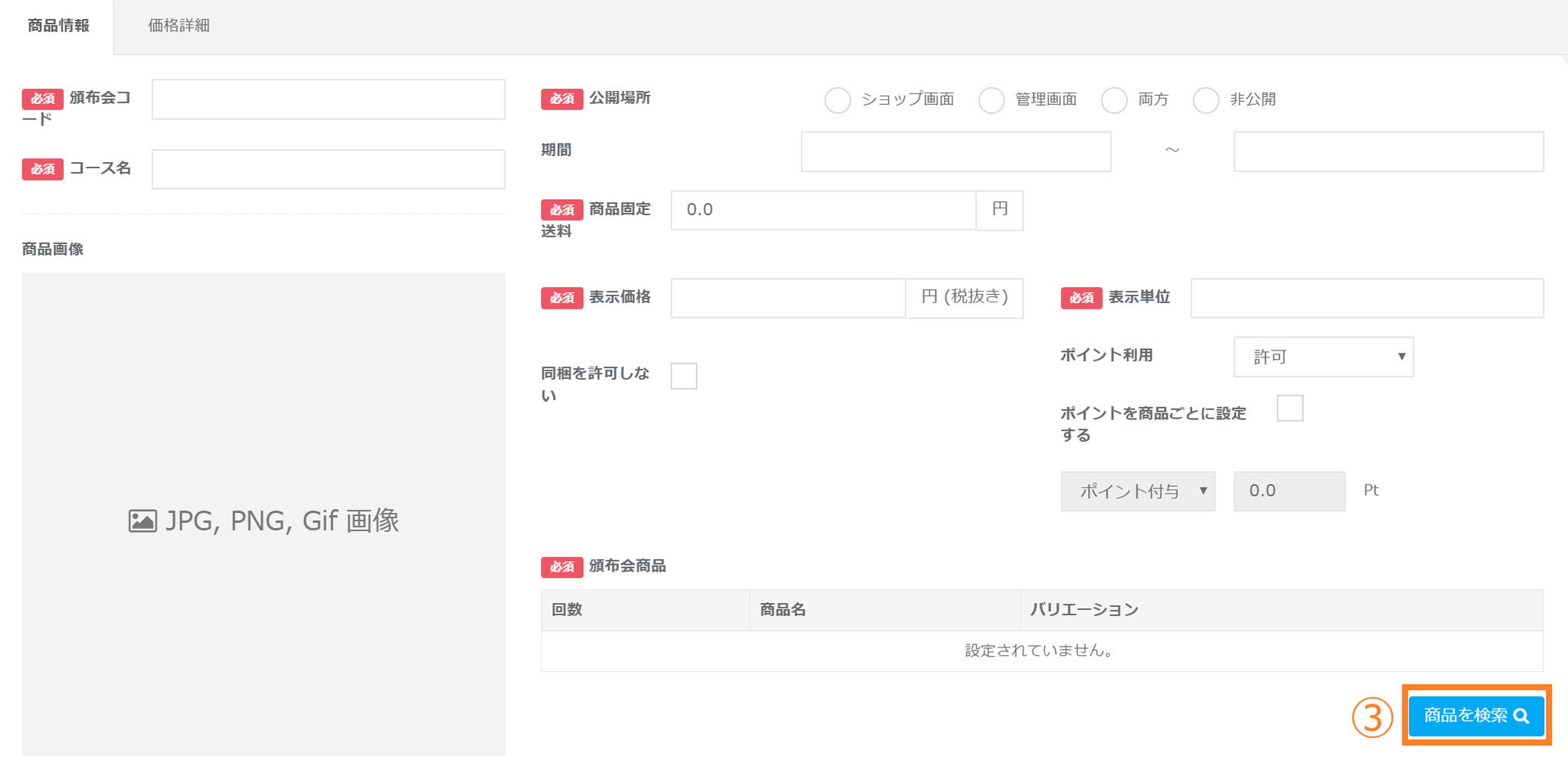Viewport: 1568px width, 760px height.
Task: Select the ショップ画面 radio button
Action: (838, 100)
